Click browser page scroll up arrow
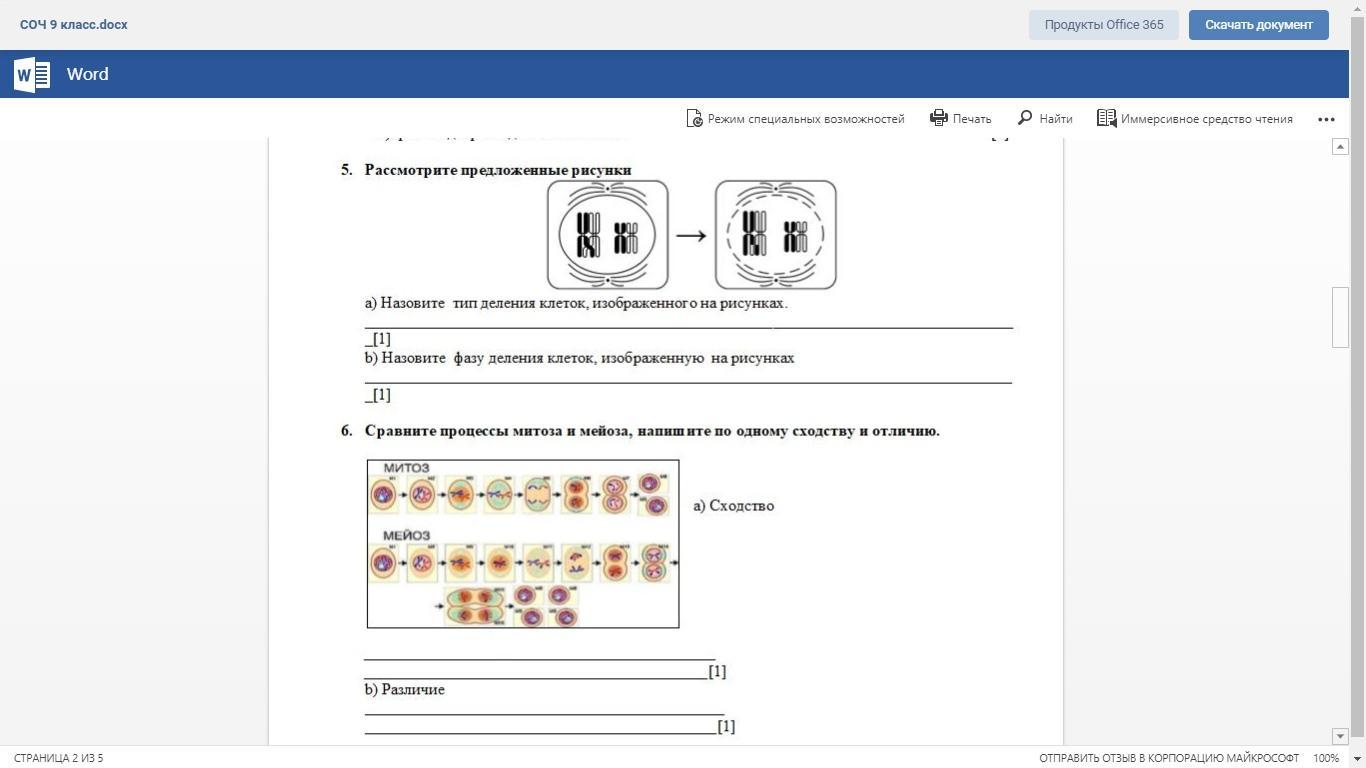The height and width of the screenshot is (768, 1366). click(1358, 8)
